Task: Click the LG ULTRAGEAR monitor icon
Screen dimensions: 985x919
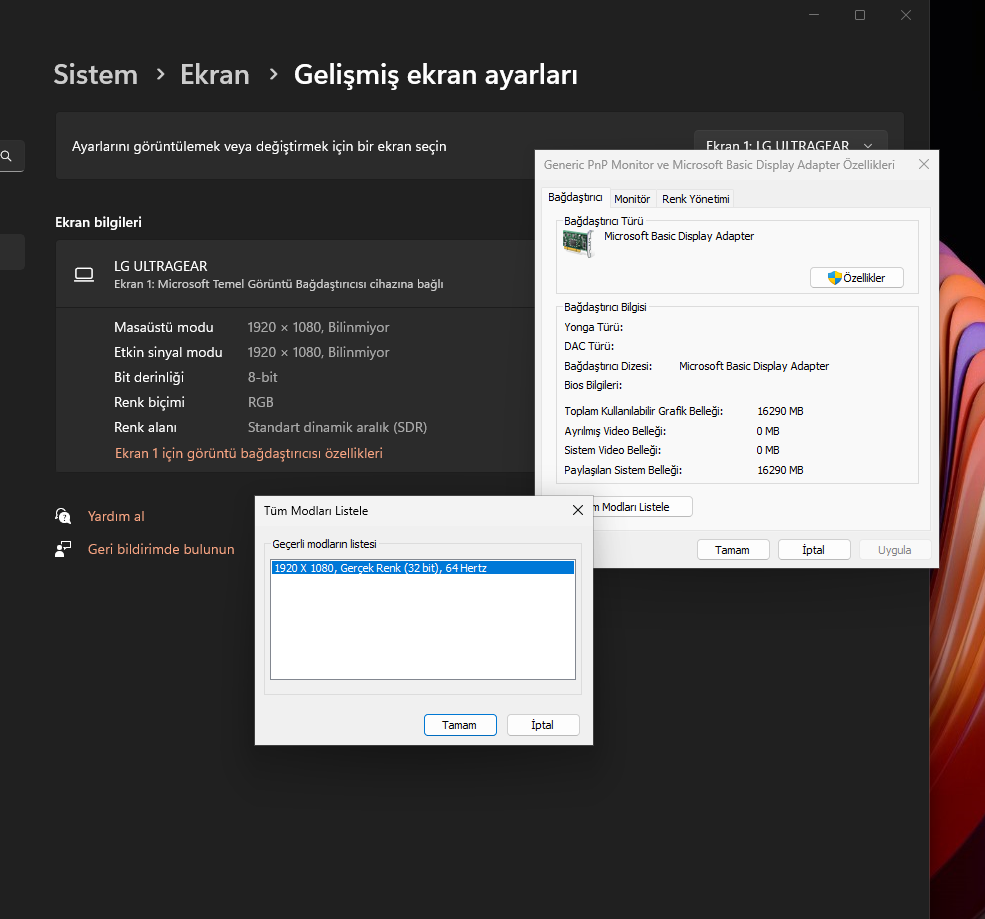Action: [x=84, y=275]
